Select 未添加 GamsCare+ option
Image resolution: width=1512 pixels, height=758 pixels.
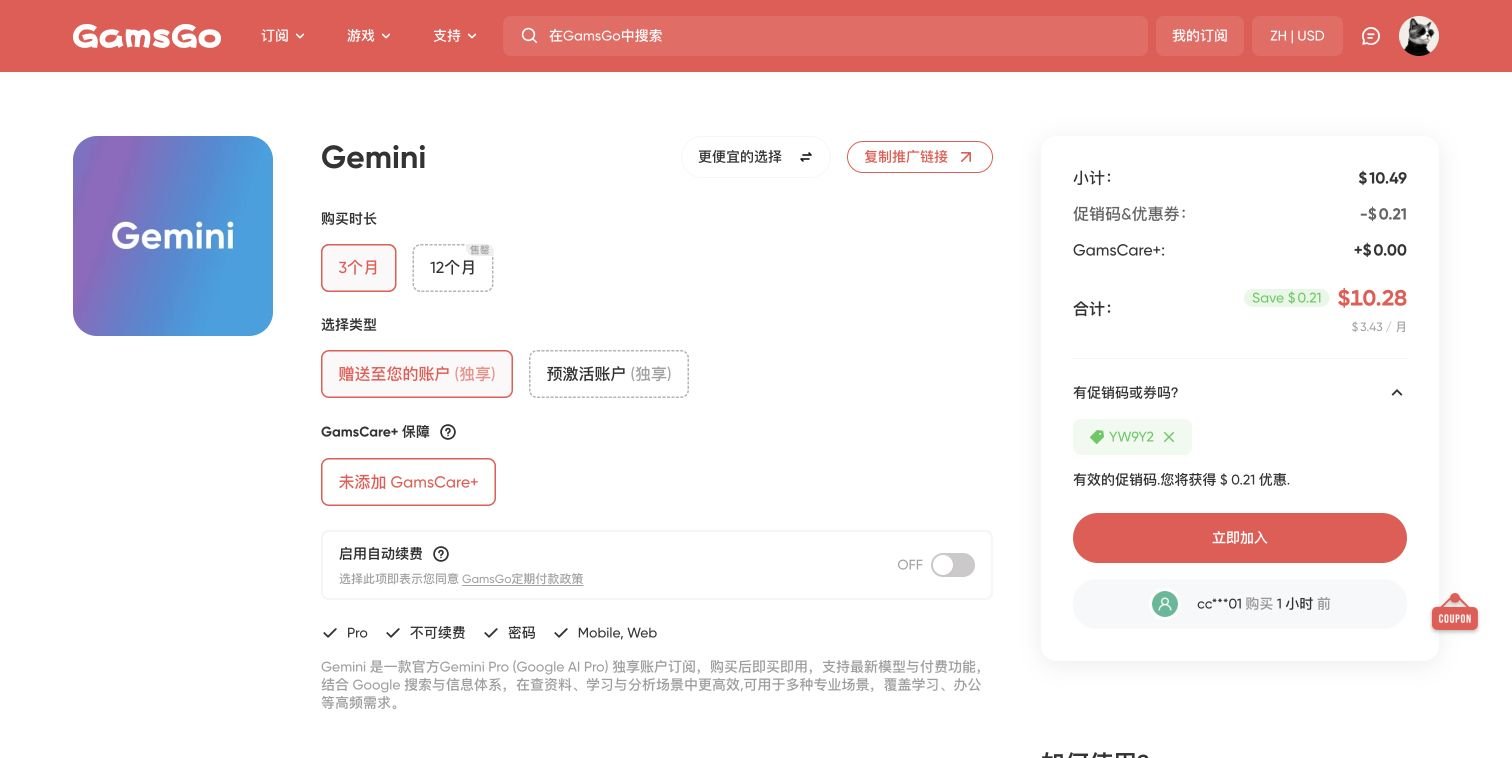click(408, 482)
